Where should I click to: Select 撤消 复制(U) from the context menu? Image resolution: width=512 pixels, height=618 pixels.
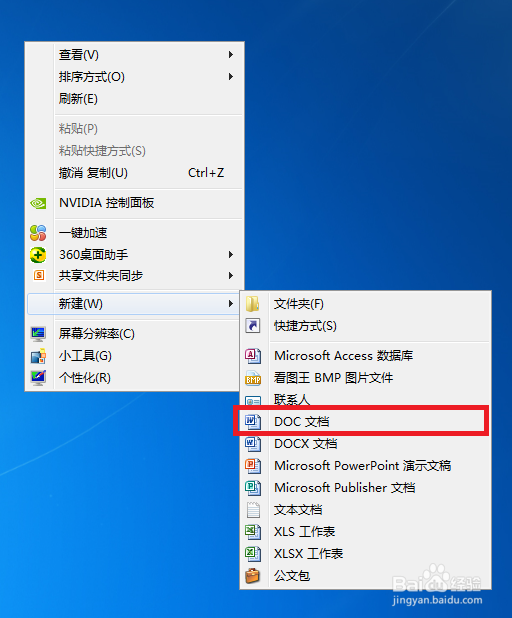pos(134,173)
